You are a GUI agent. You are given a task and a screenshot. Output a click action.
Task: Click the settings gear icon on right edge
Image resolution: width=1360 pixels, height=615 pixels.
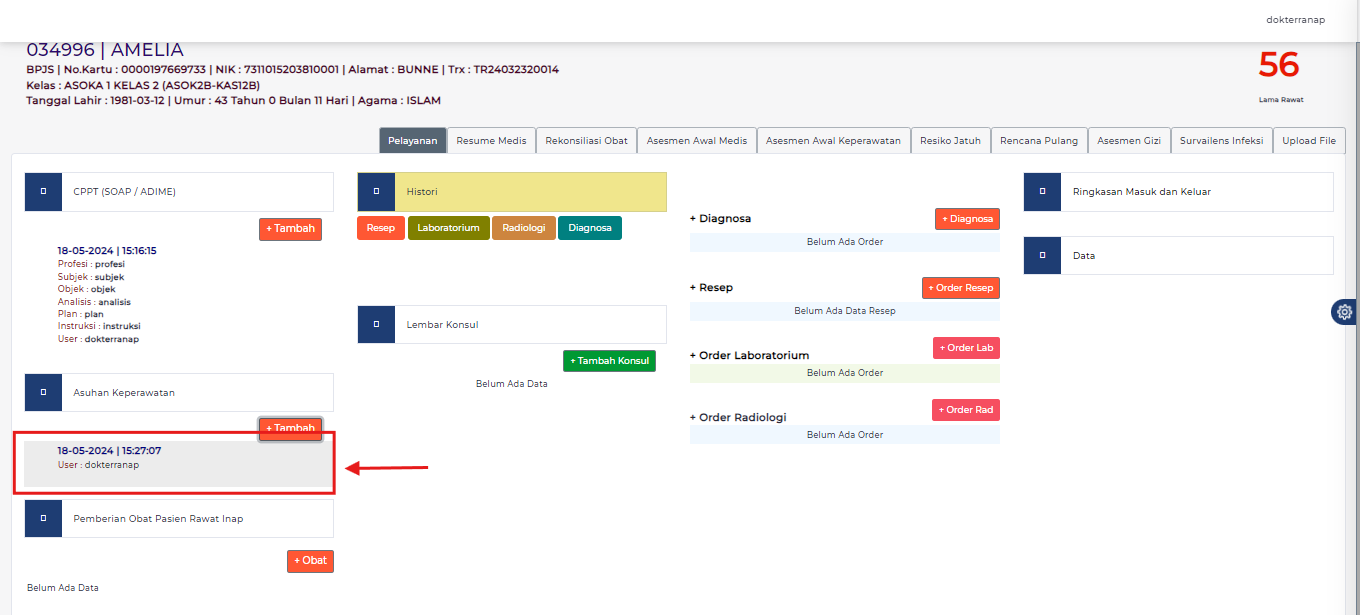coord(1345,312)
